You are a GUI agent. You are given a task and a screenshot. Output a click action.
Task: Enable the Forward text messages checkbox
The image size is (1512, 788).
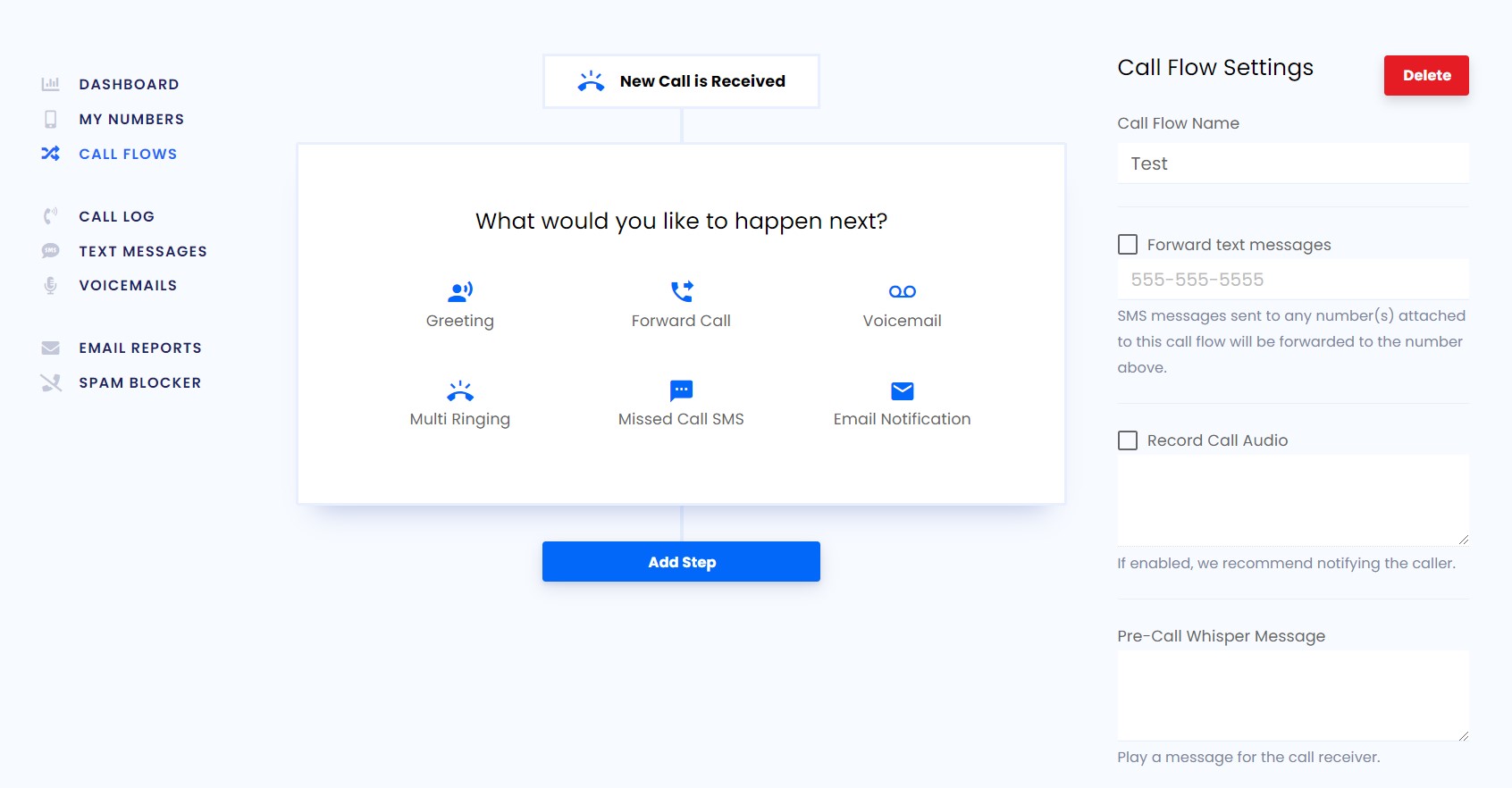[1128, 245]
